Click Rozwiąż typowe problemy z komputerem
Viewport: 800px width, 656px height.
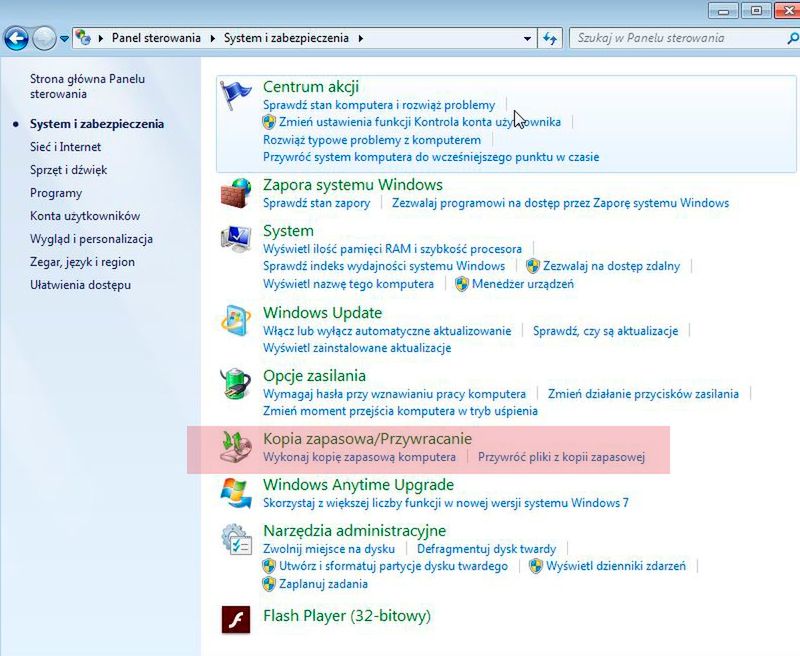372,140
